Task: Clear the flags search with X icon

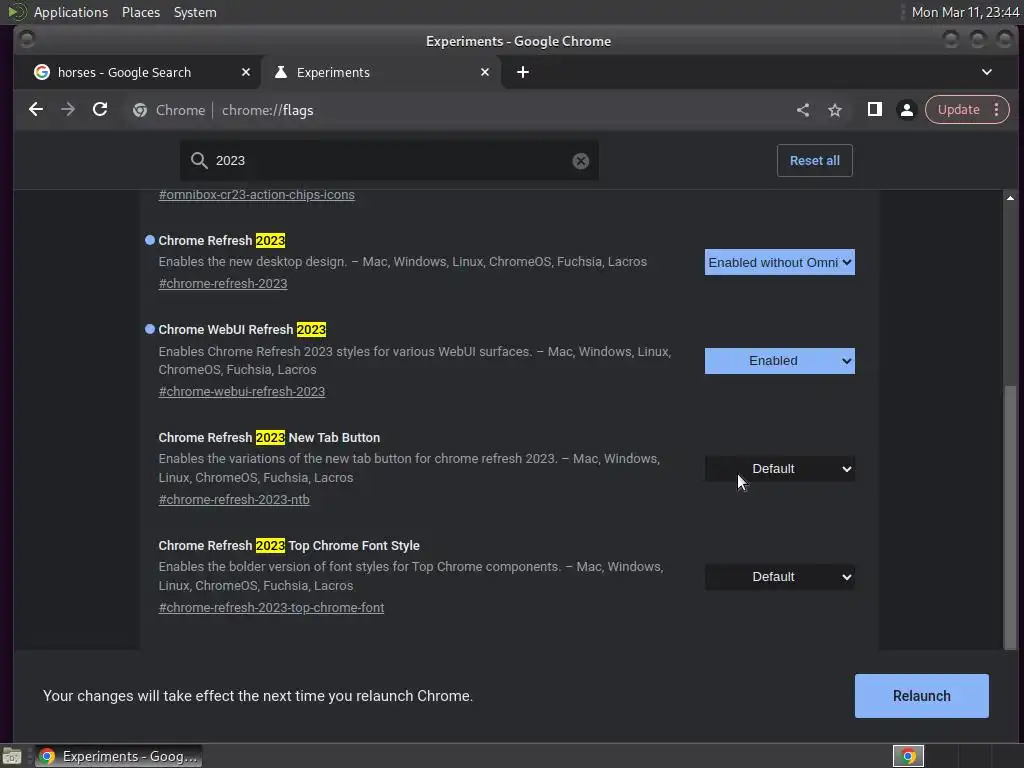Action: click(581, 161)
